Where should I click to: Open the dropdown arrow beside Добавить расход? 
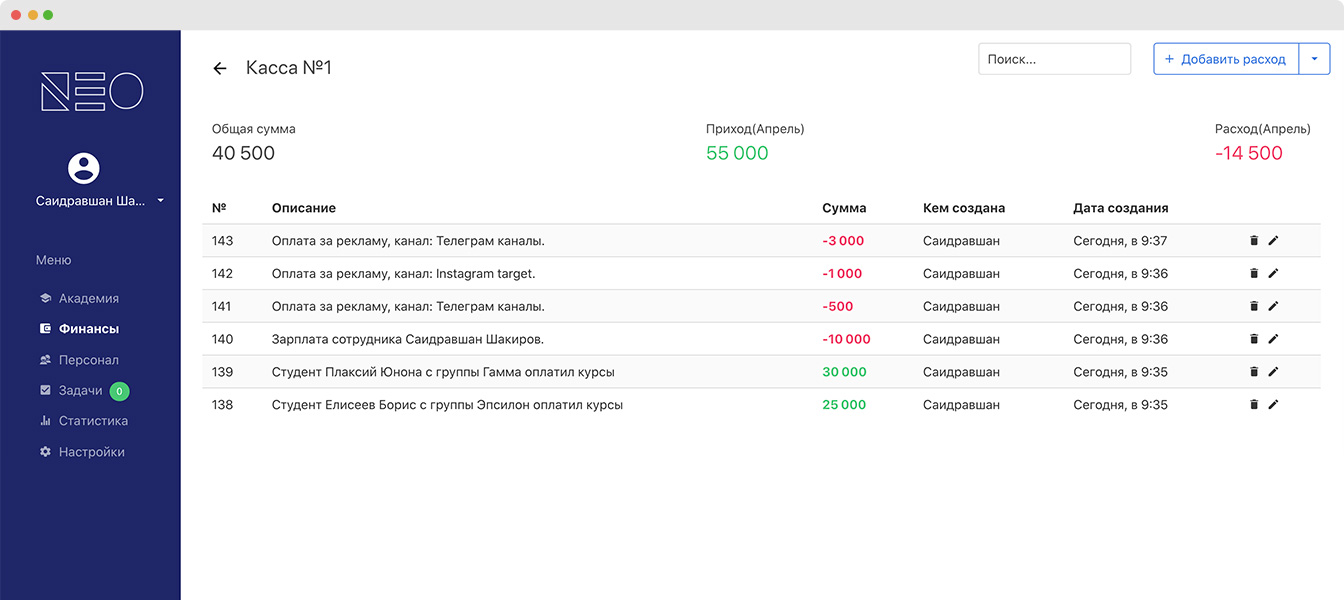pyautogui.click(x=1315, y=58)
